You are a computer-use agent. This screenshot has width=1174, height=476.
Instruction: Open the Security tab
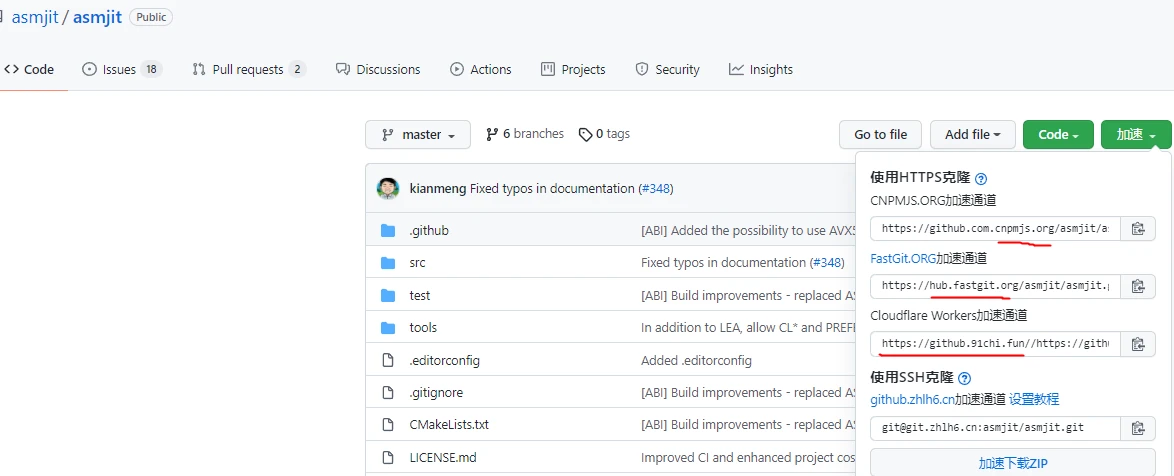[x=667, y=70]
